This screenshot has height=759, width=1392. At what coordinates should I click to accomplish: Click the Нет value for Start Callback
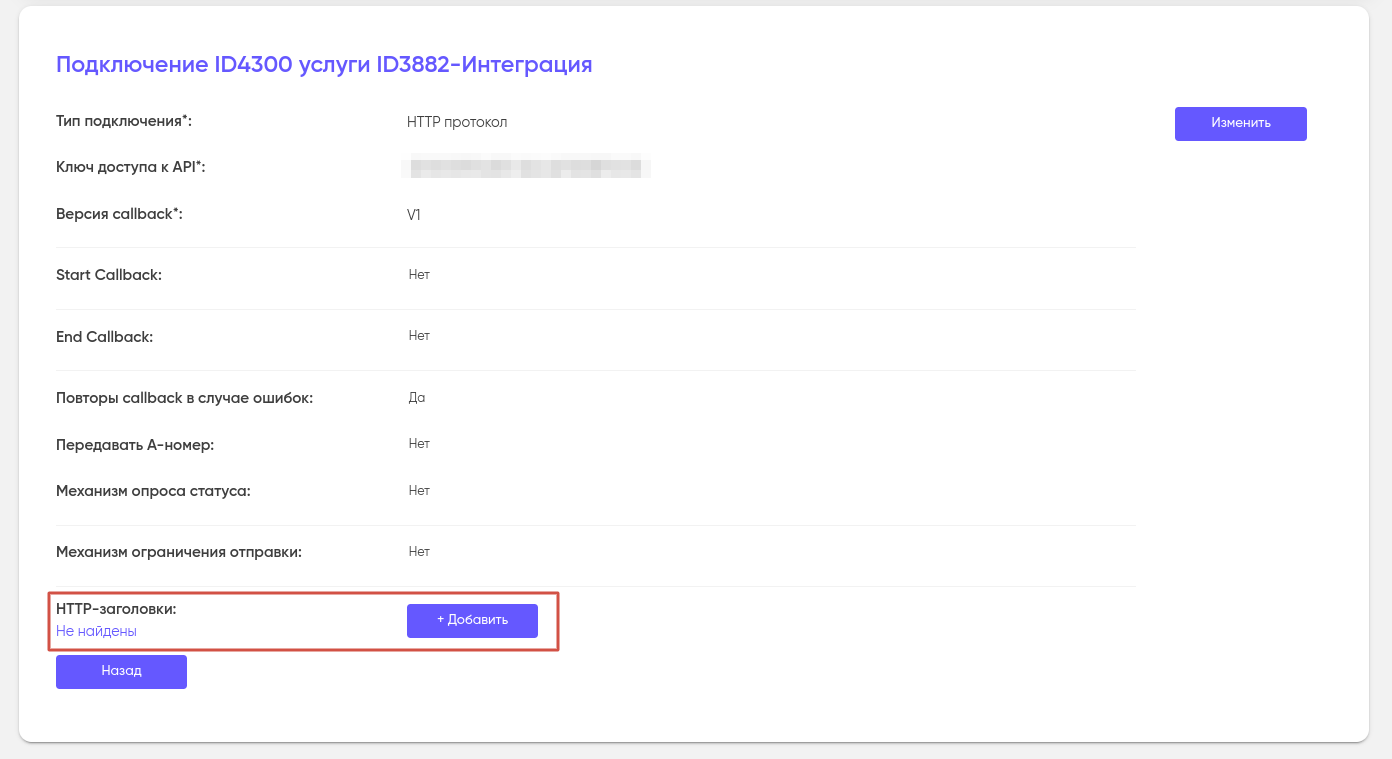(419, 275)
